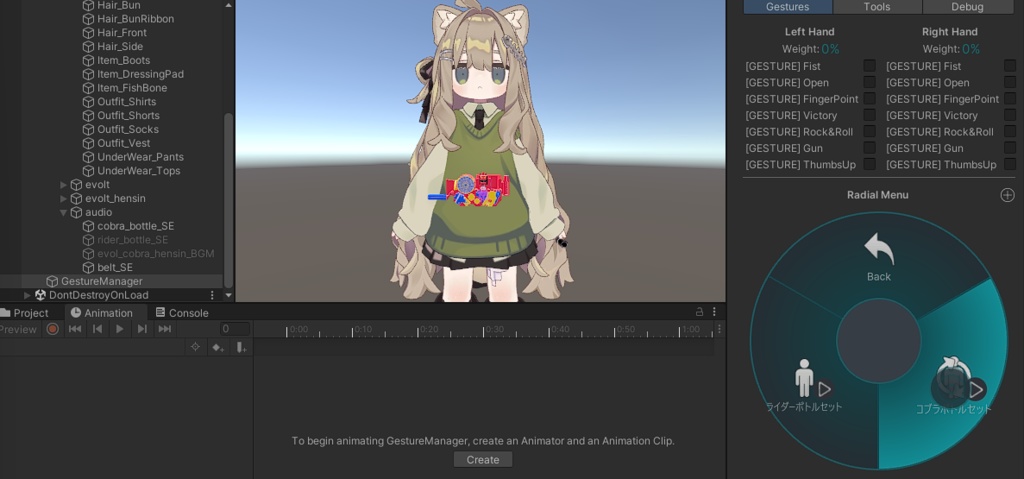Enable Left Hand Fist gesture checkbox
The width and height of the screenshot is (1024, 479).
(869, 66)
